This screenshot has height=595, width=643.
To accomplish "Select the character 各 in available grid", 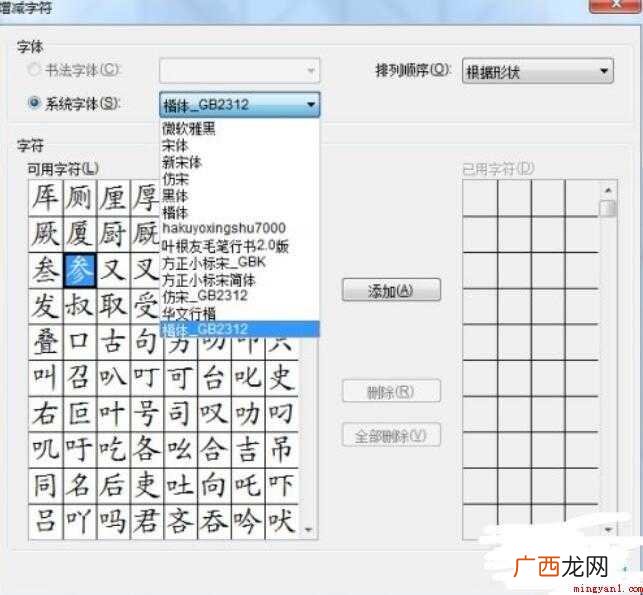I will pos(147,450).
